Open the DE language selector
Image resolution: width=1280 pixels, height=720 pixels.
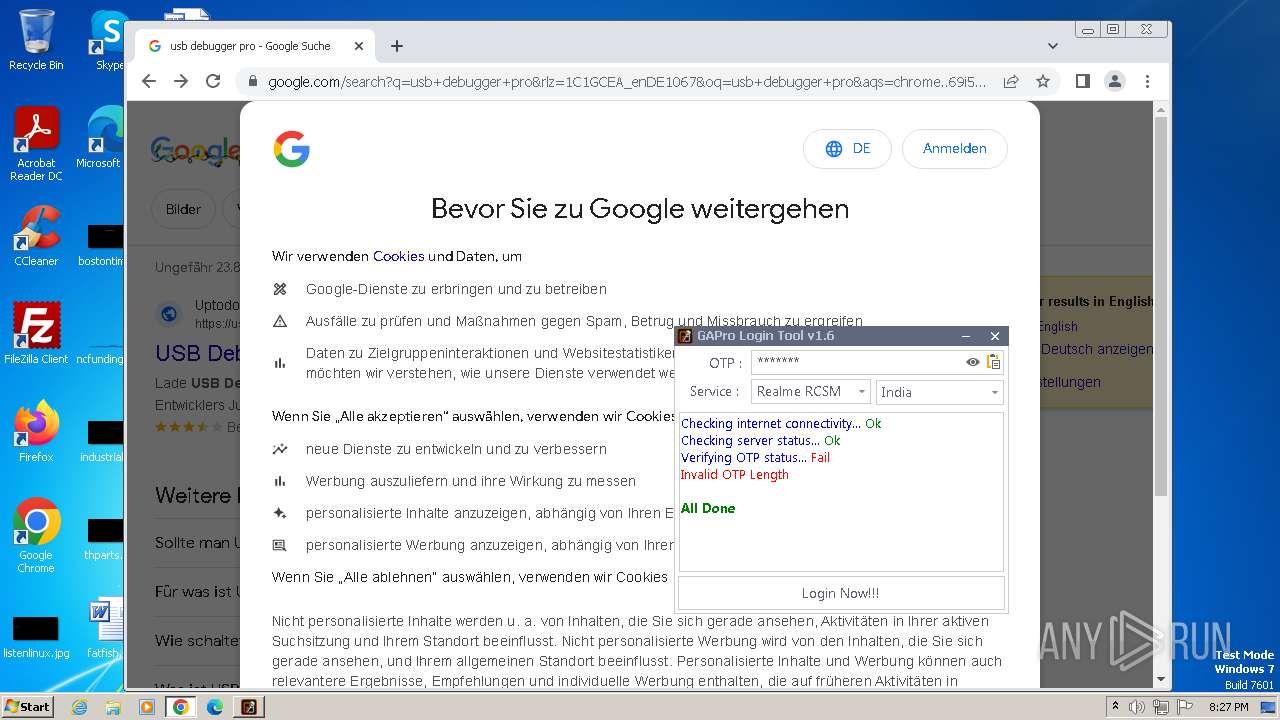click(847, 149)
